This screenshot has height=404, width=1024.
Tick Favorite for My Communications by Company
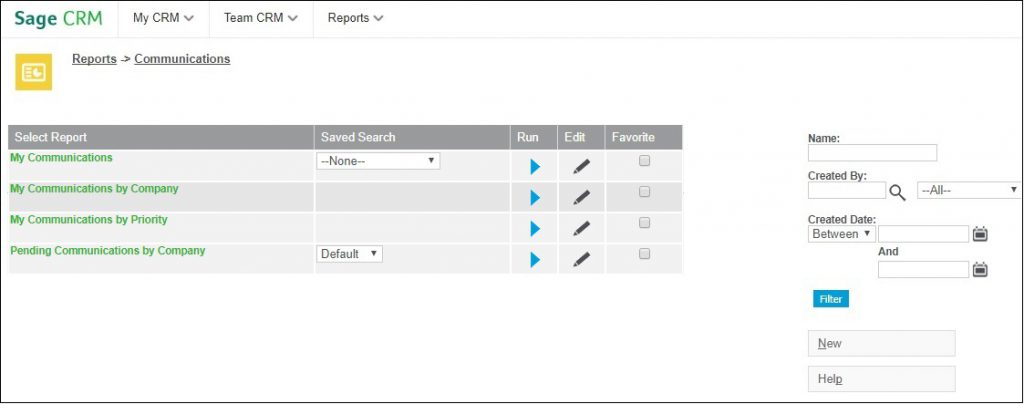[645, 192]
